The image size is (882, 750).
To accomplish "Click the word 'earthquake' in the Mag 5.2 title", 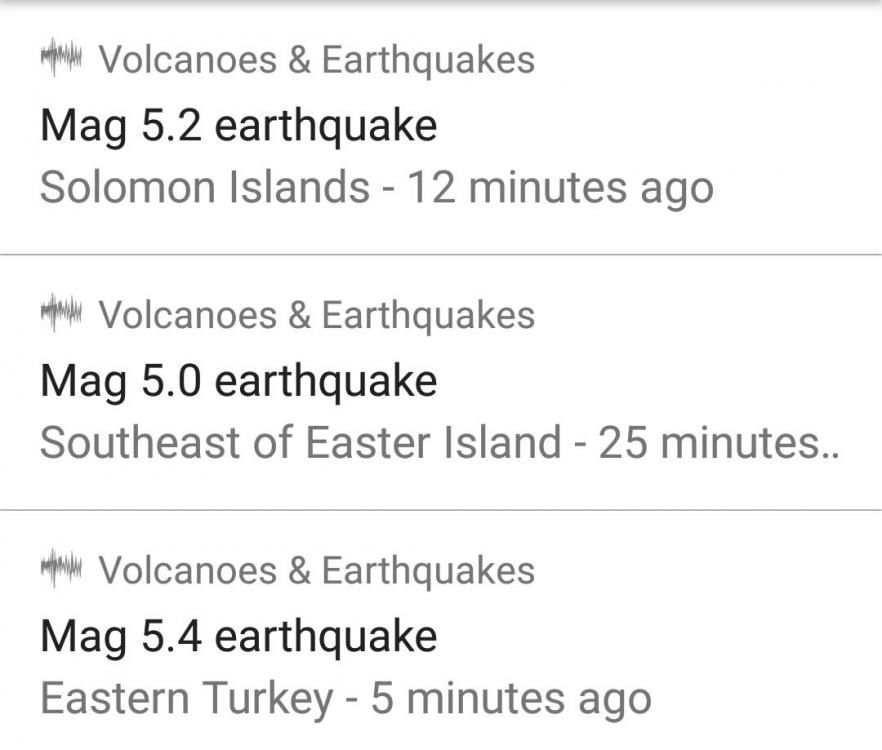I will coord(326,126).
